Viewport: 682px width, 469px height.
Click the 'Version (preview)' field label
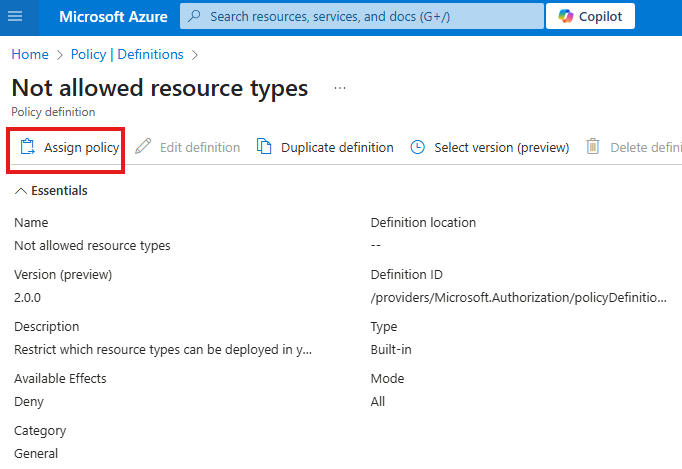pos(63,275)
